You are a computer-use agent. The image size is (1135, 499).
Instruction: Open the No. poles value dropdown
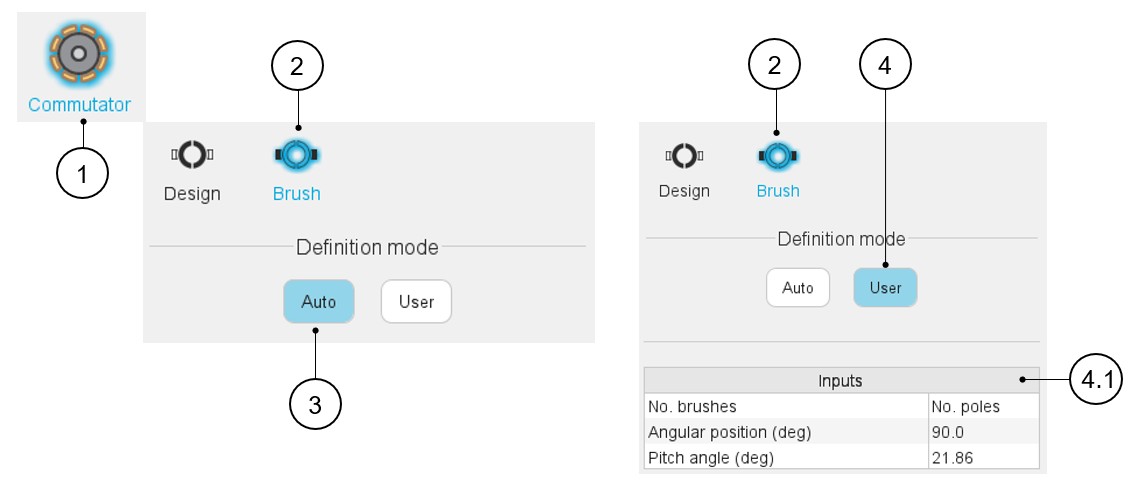point(983,406)
